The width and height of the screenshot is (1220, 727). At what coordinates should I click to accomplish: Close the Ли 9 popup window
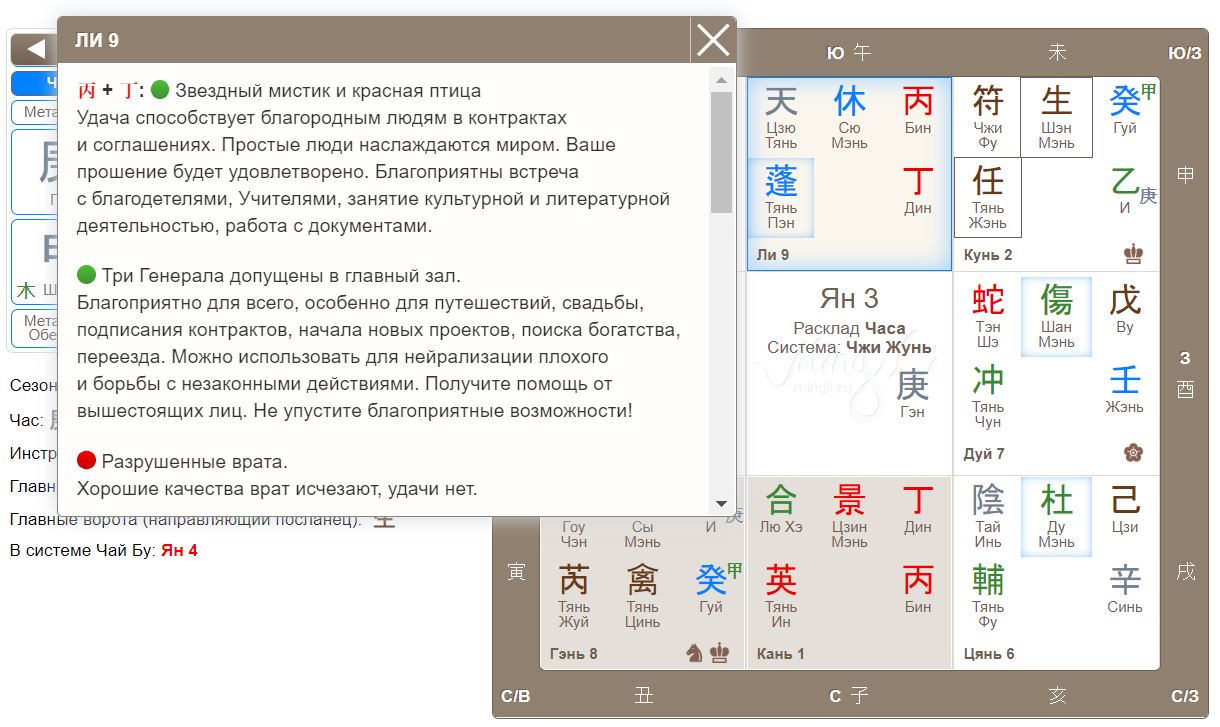(713, 40)
